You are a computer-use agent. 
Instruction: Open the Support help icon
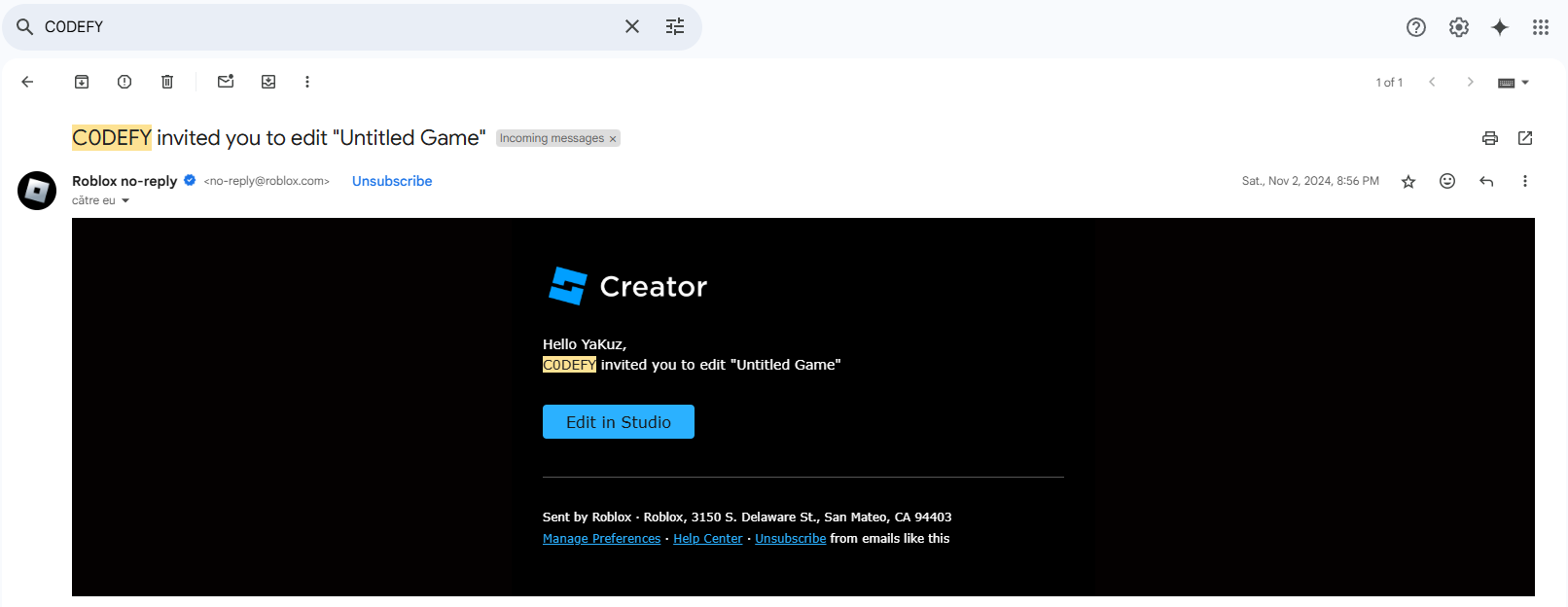tap(1416, 27)
